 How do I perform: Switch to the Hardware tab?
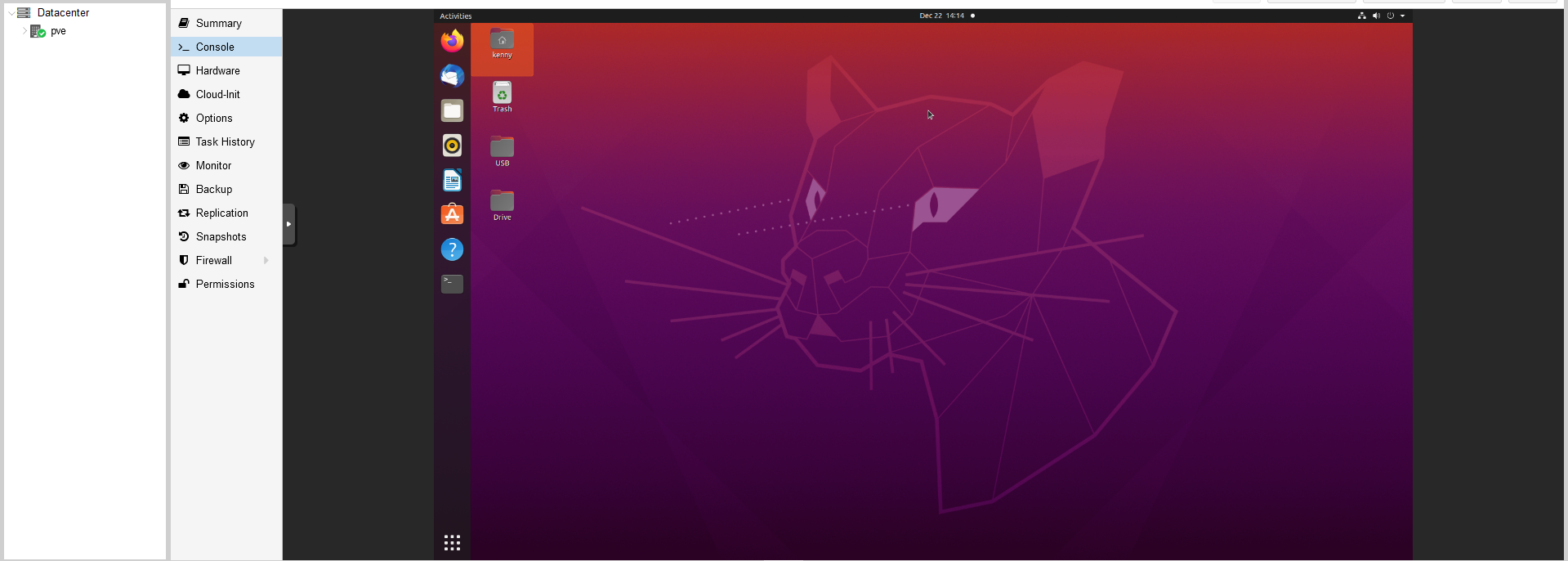pos(217,71)
